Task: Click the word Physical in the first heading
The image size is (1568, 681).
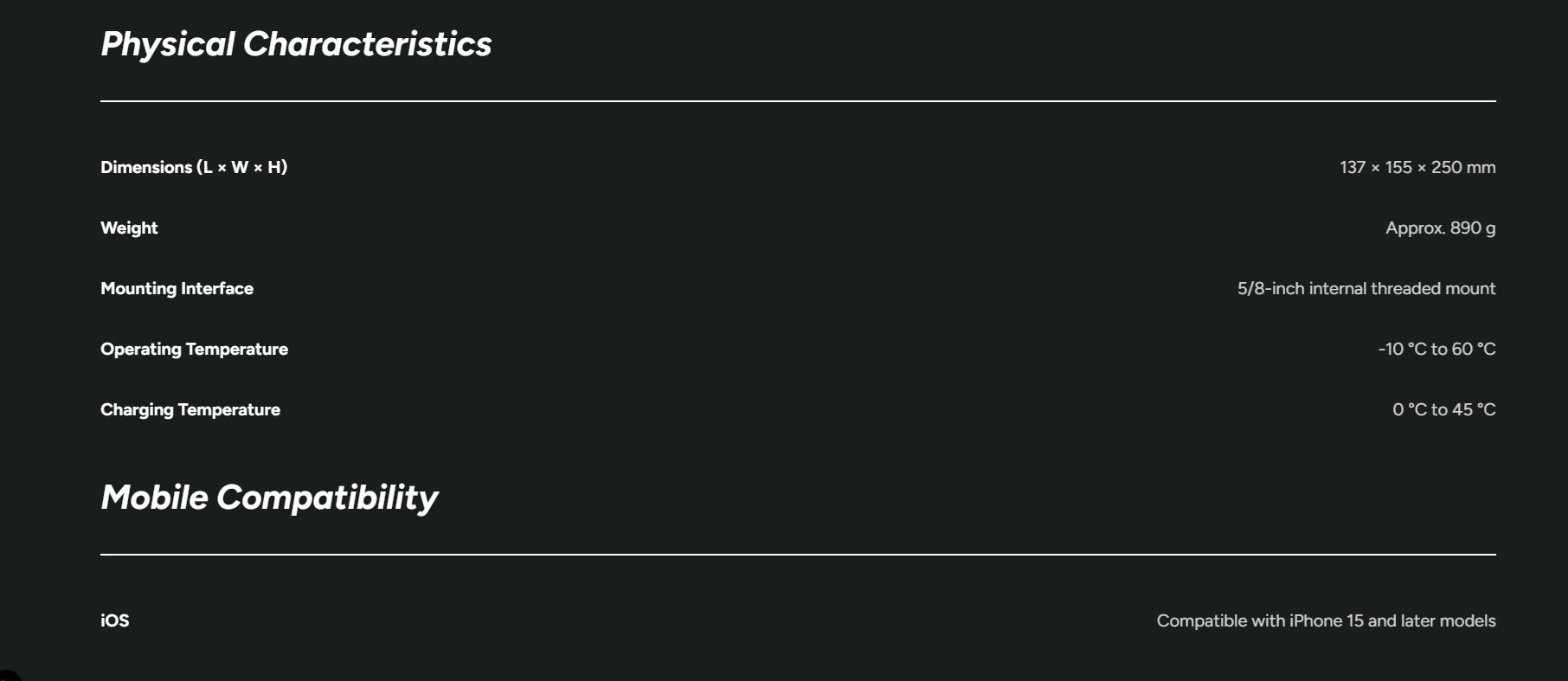Action: [168, 45]
